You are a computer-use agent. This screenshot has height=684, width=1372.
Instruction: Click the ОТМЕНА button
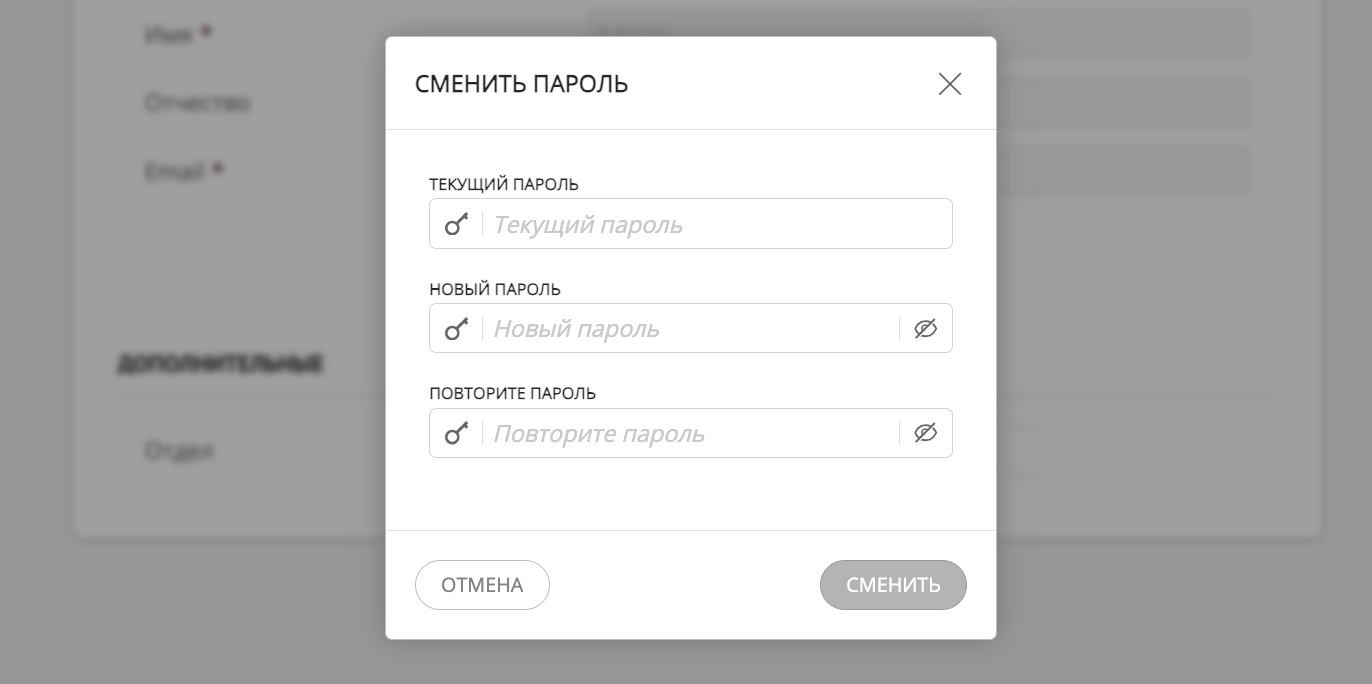[x=482, y=585]
